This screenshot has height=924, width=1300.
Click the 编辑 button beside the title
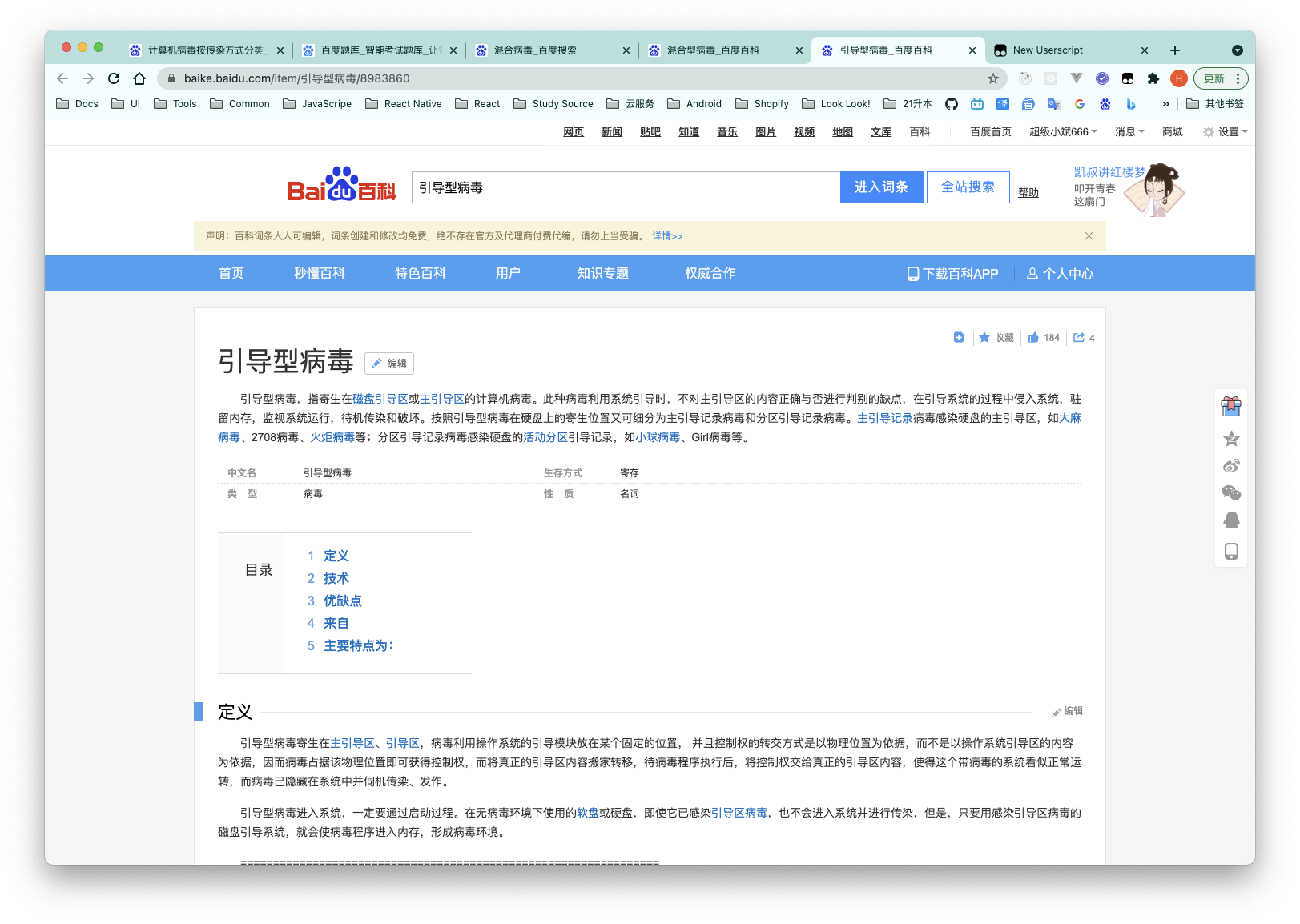[389, 364]
